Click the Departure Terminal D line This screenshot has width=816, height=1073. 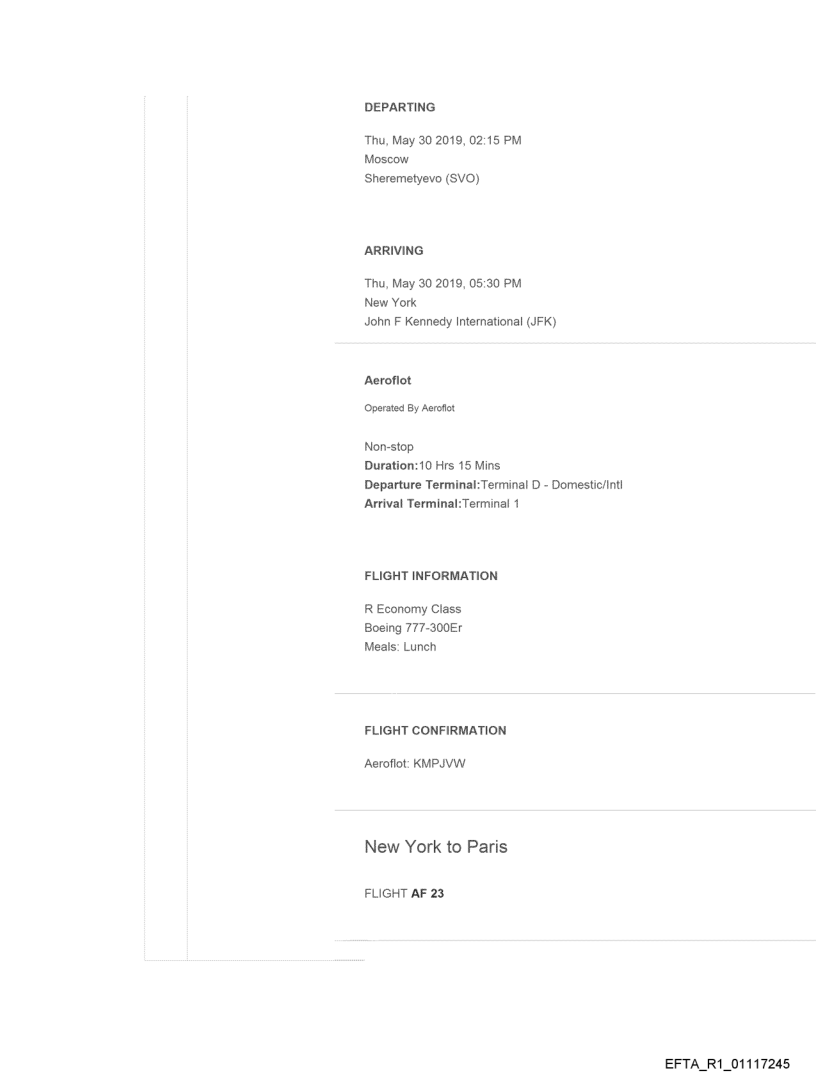click(x=494, y=485)
